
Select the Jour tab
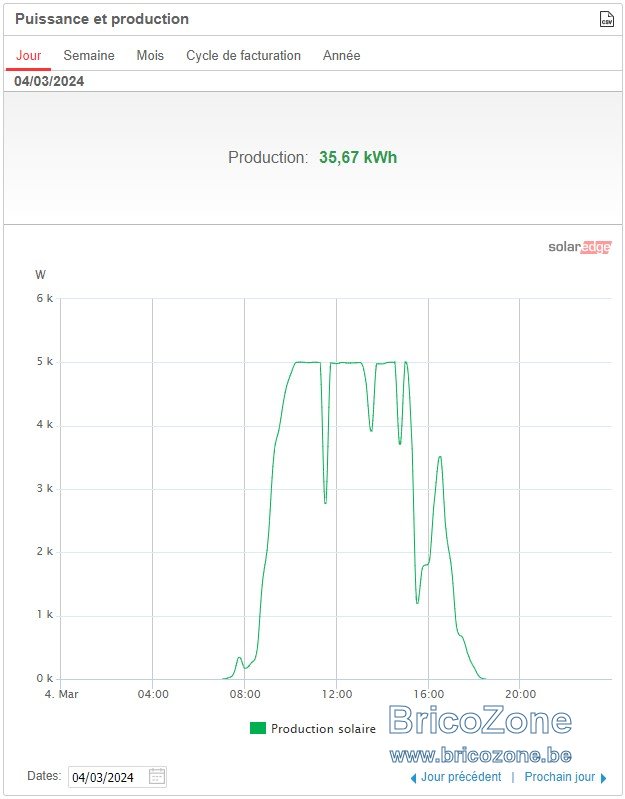28,56
